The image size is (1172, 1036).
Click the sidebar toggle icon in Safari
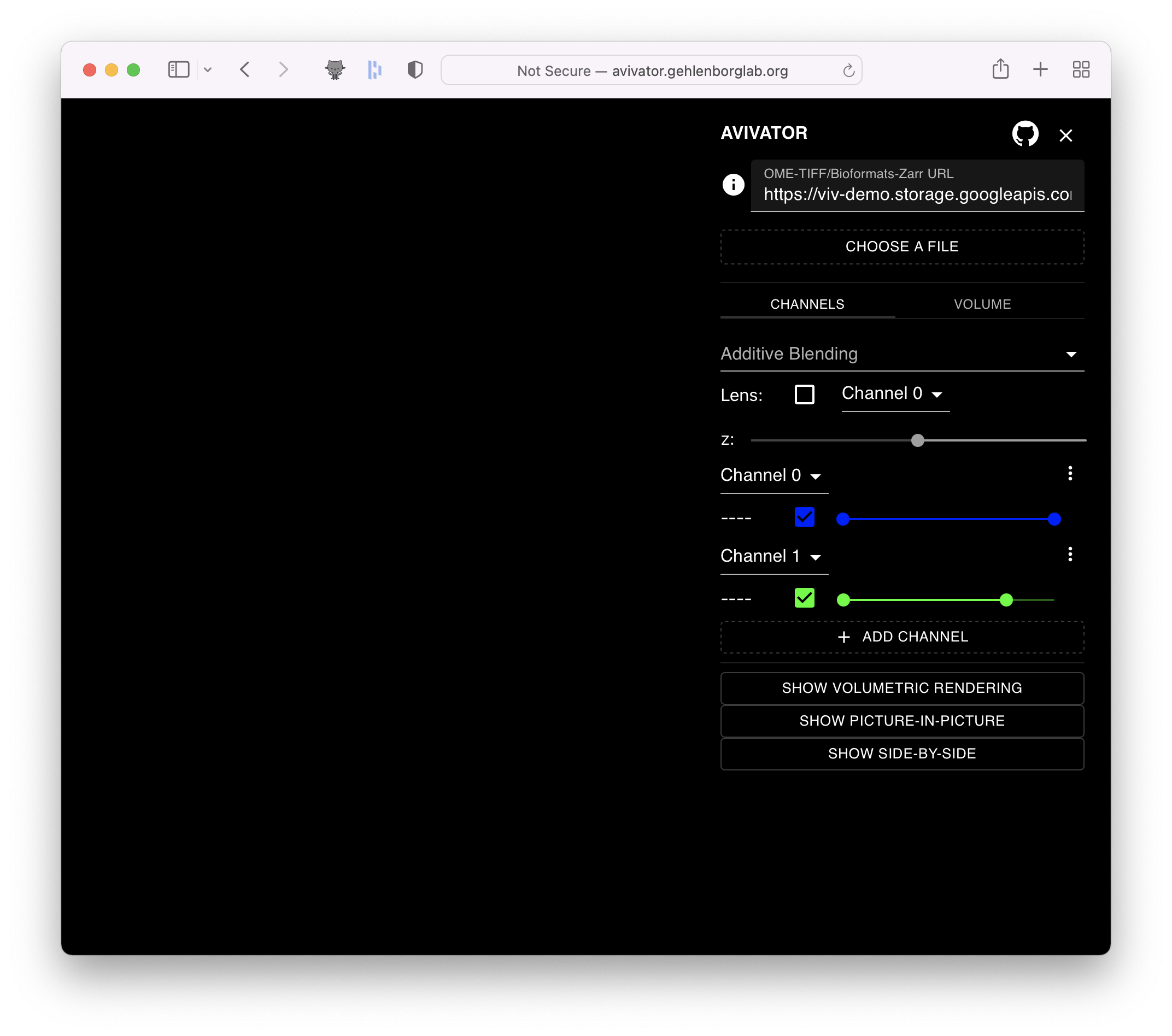pos(178,69)
